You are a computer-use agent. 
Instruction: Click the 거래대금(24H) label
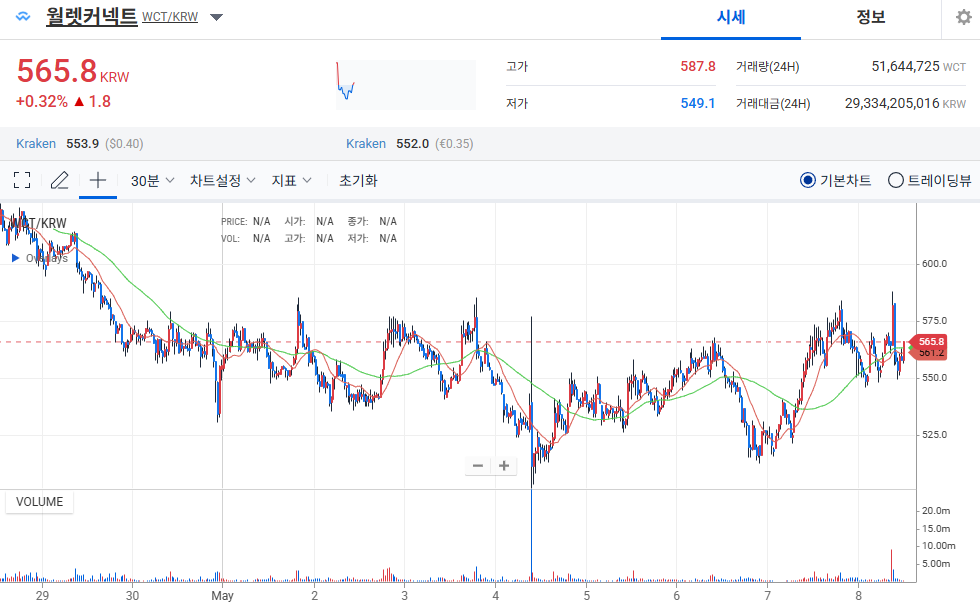773,103
